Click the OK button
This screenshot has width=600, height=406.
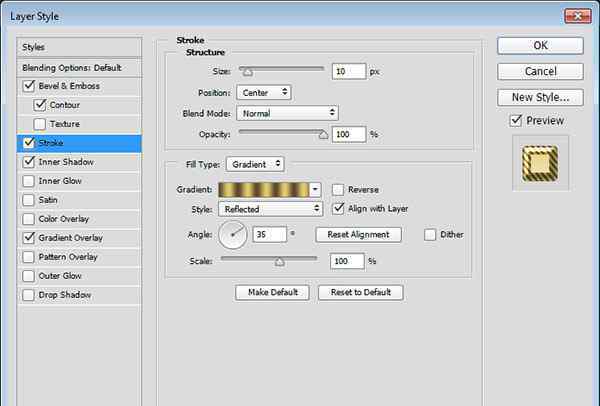pos(540,46)
